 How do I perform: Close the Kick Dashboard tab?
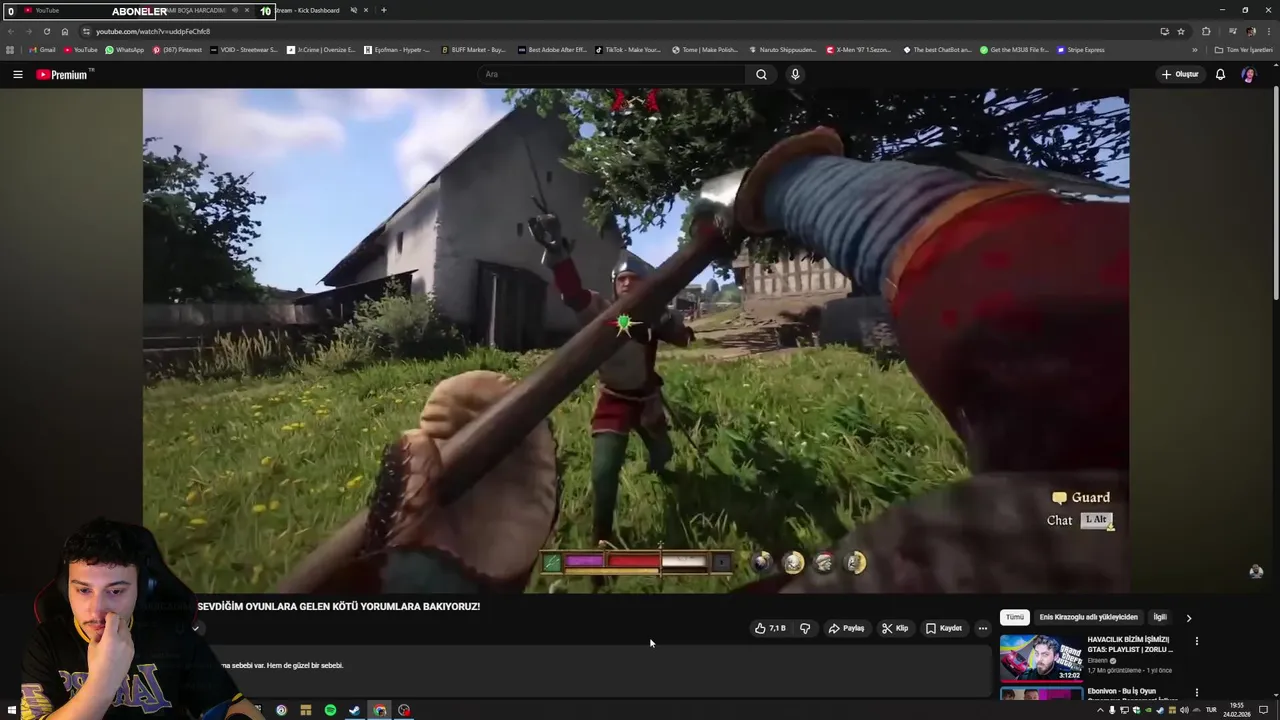click(x=366, y=10)
